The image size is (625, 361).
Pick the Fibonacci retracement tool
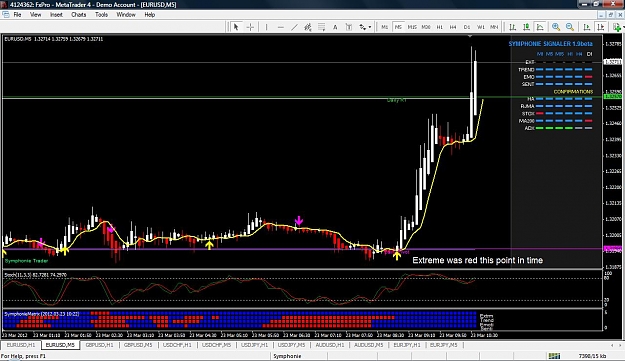click(321, 27)
